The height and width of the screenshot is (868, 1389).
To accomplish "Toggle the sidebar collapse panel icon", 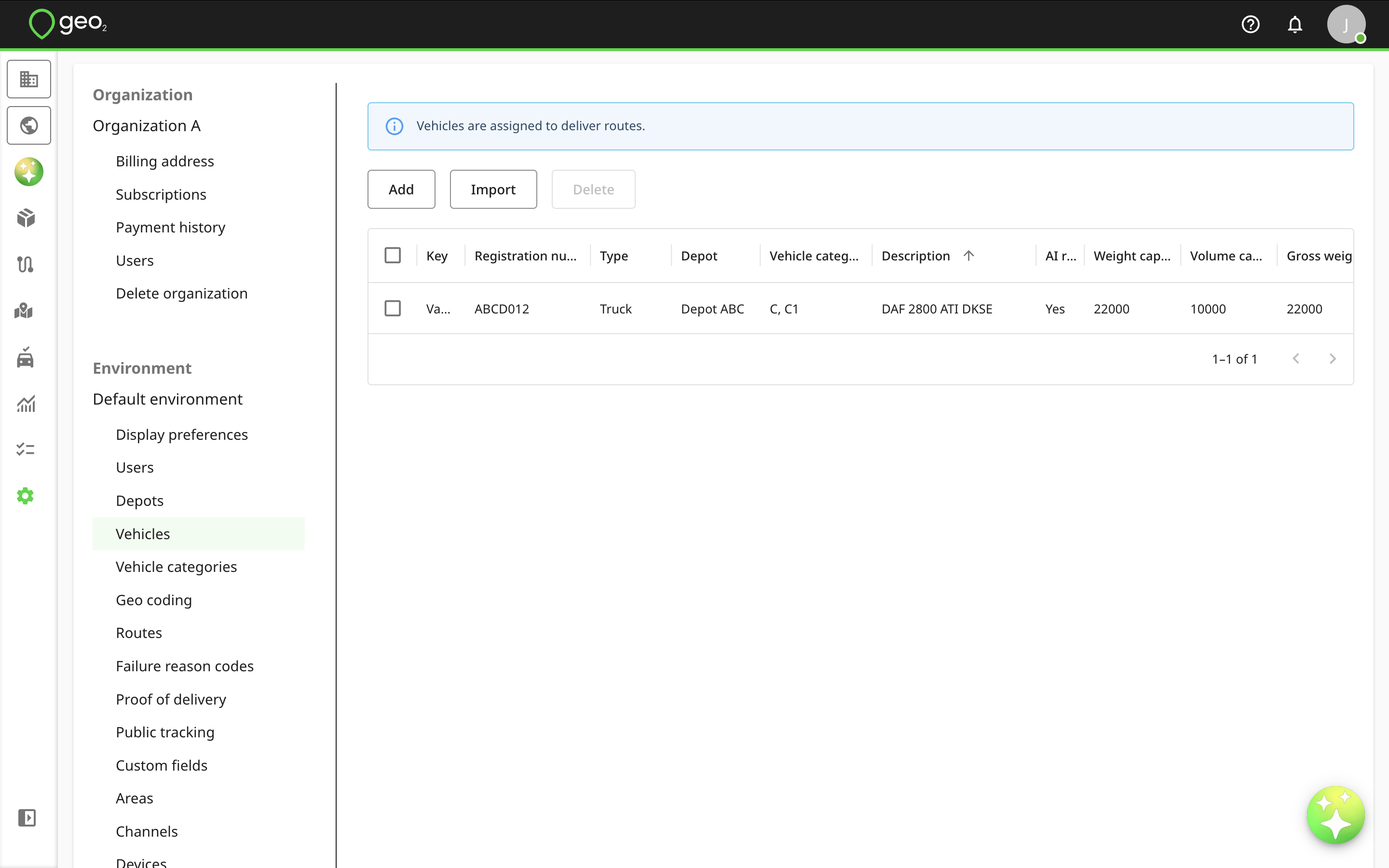I will (27, 817).
